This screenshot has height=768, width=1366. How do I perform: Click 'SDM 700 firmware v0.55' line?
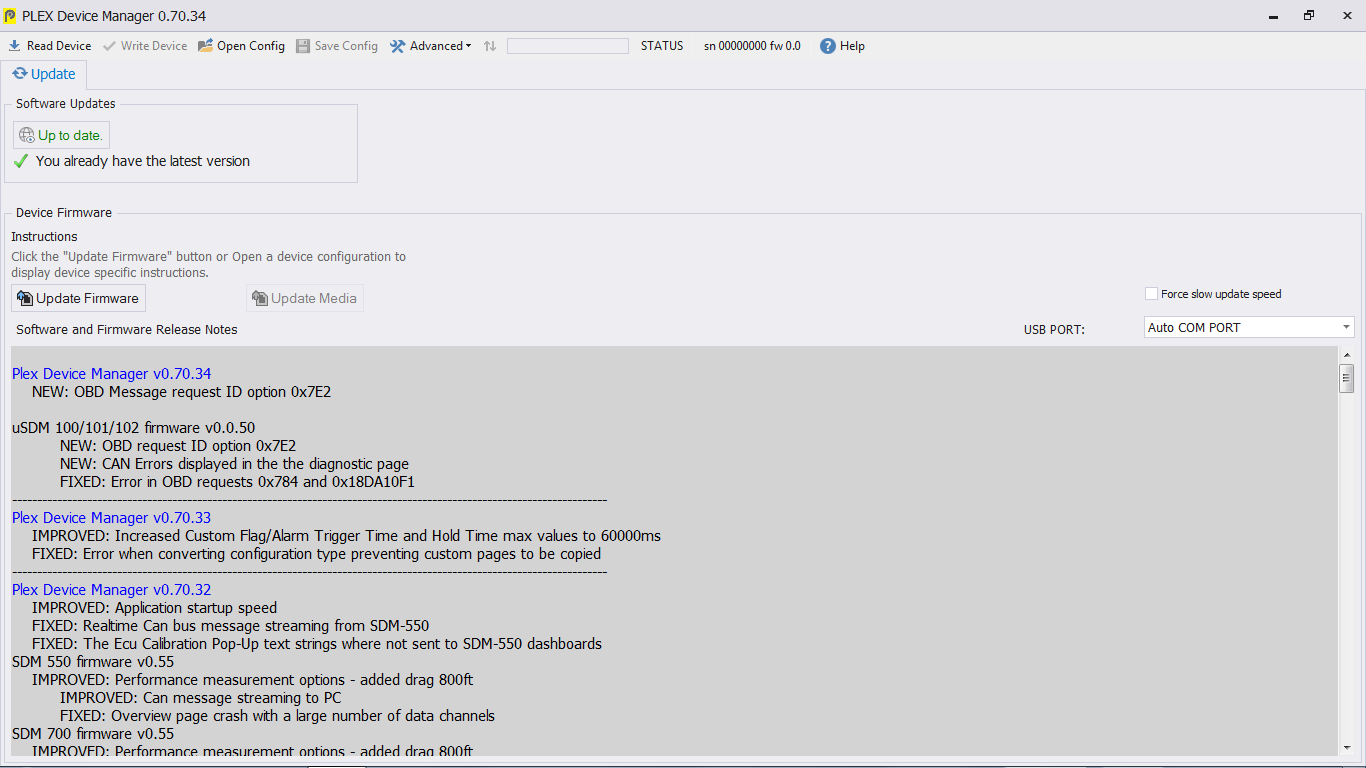93,734
